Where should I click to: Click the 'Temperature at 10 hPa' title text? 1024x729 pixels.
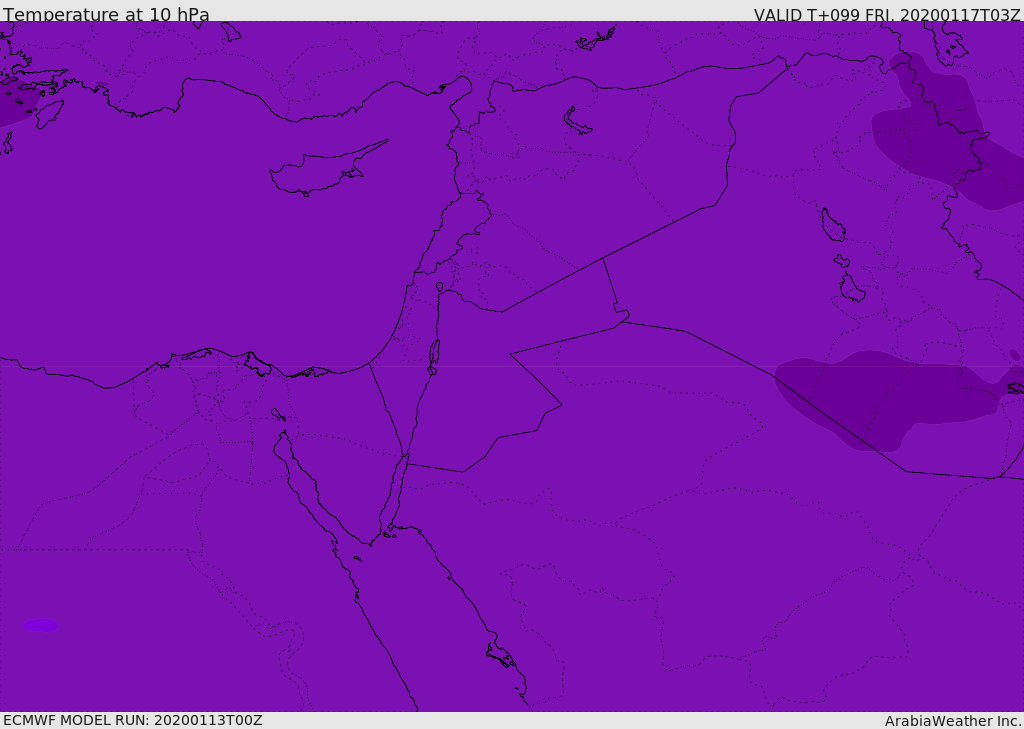tap(106, 14)
